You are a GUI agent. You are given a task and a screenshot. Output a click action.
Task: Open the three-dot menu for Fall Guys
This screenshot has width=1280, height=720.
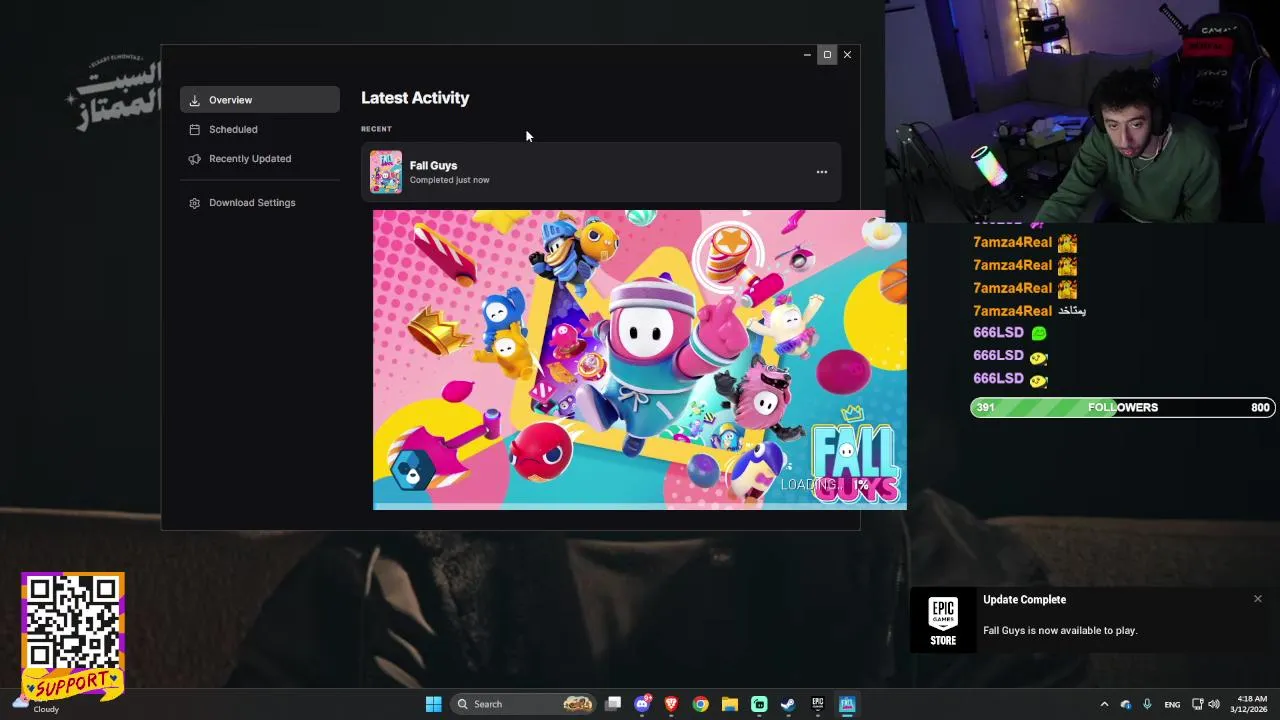822,172
